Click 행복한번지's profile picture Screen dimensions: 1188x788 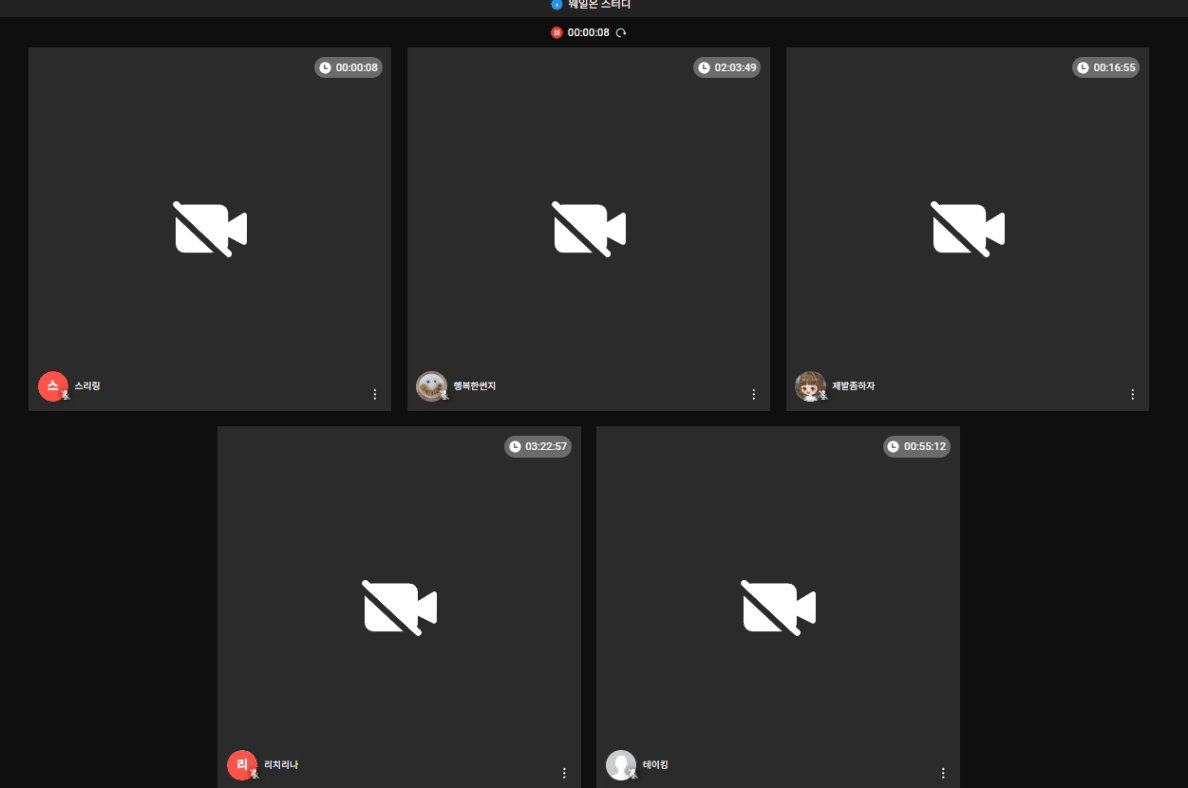tap(432, 386)
